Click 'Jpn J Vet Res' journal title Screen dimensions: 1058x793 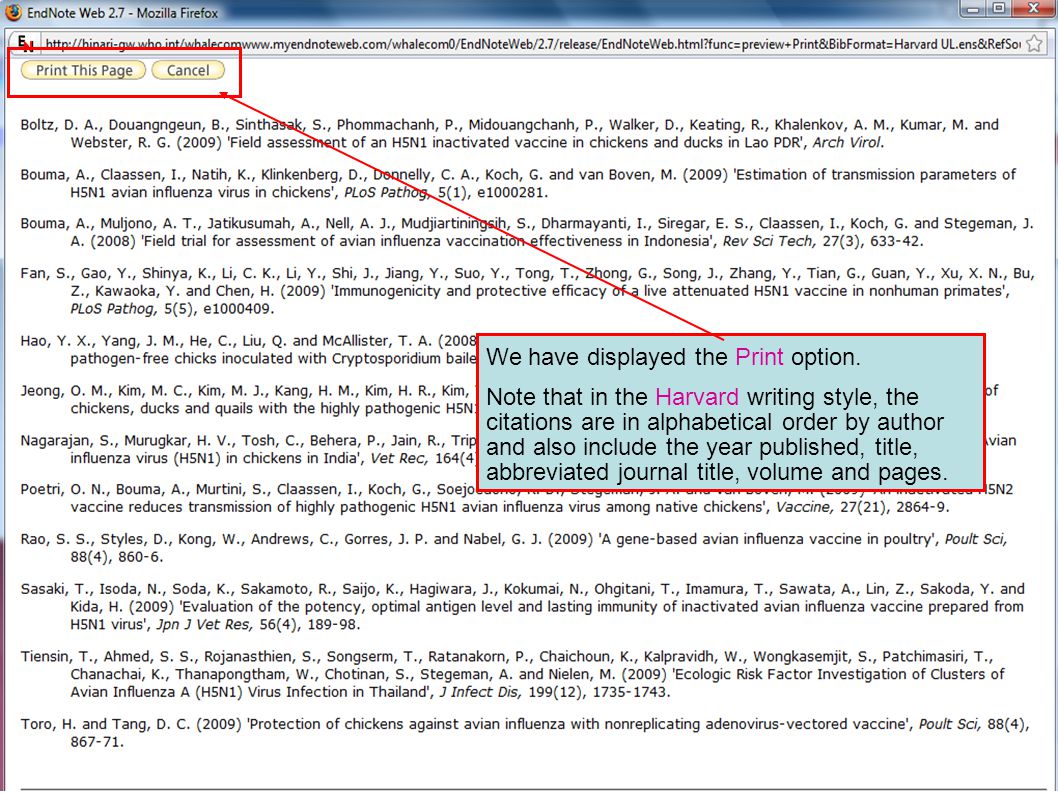coord(204,624)
